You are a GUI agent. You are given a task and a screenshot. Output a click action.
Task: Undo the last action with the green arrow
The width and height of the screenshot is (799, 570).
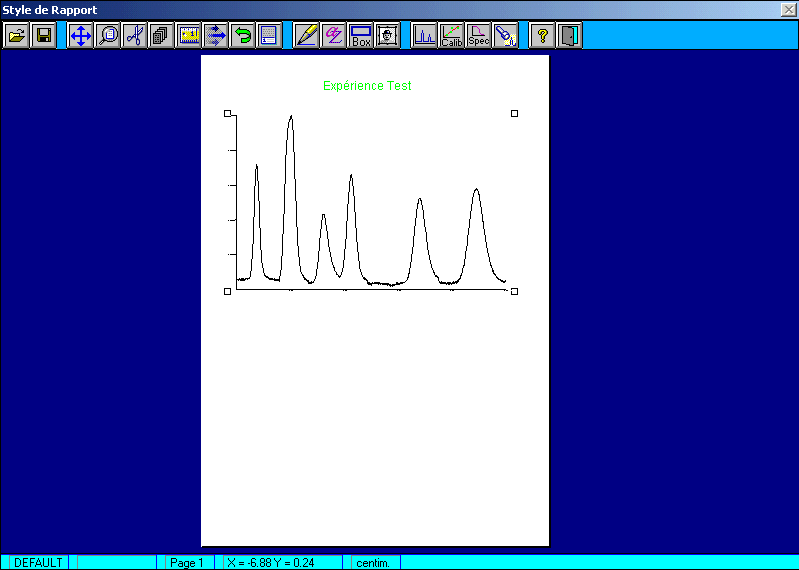243,36
